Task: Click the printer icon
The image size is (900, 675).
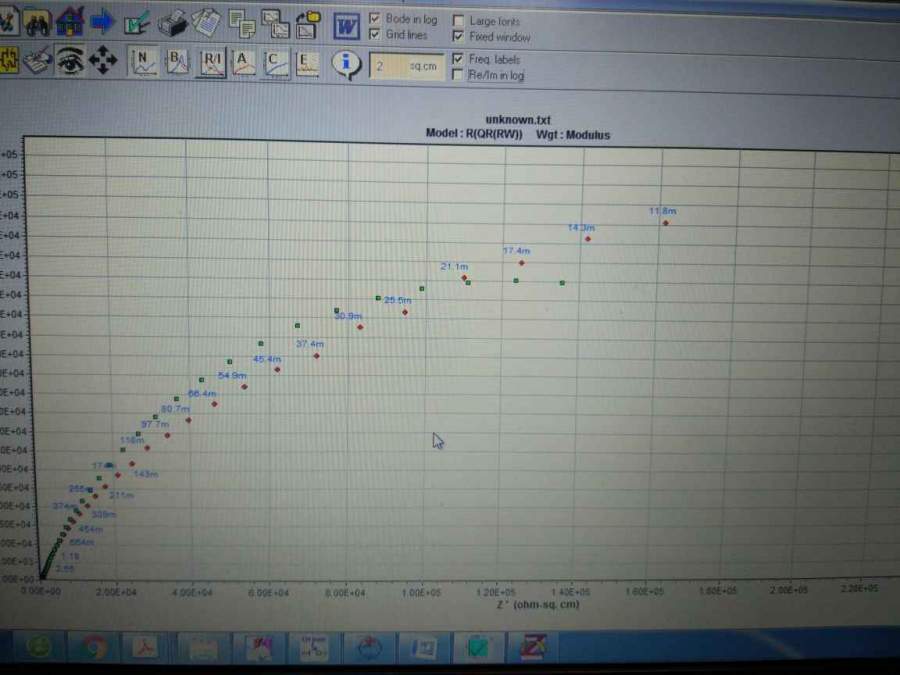Action: pos(172,23)
